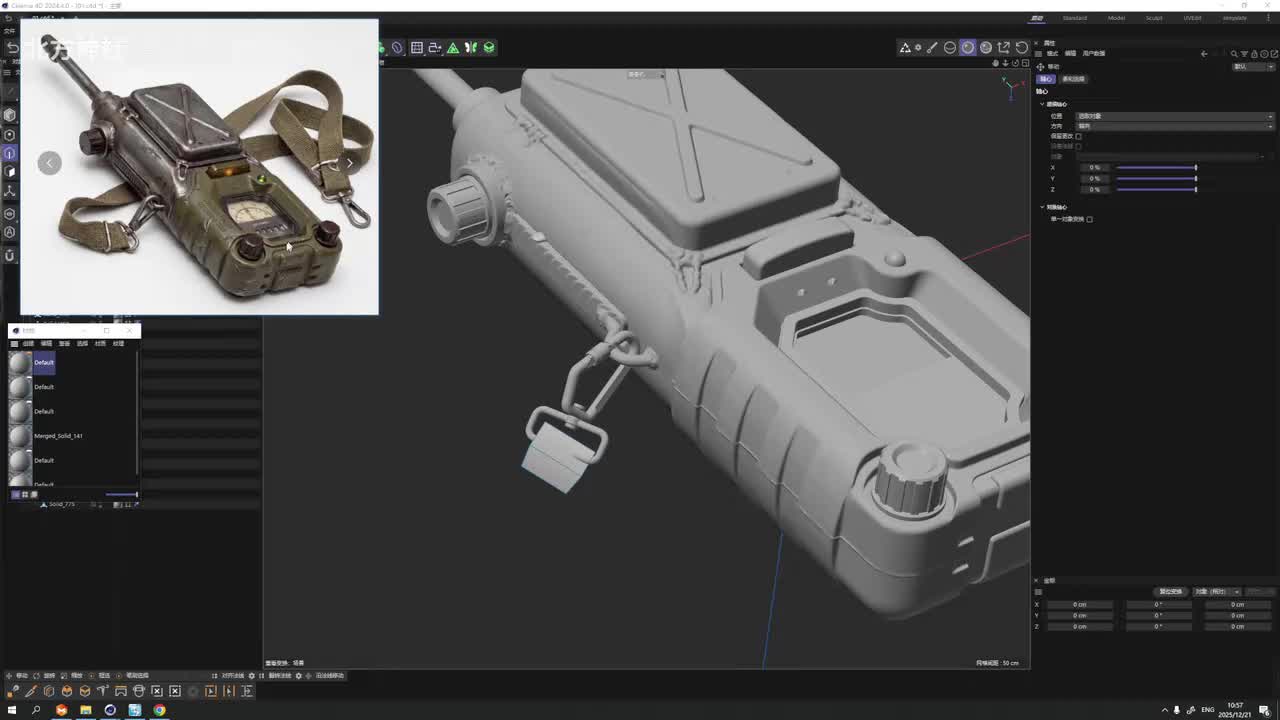1280x720 pixels.
Task: Switch material manager to grid view
Action: (25, 494)
